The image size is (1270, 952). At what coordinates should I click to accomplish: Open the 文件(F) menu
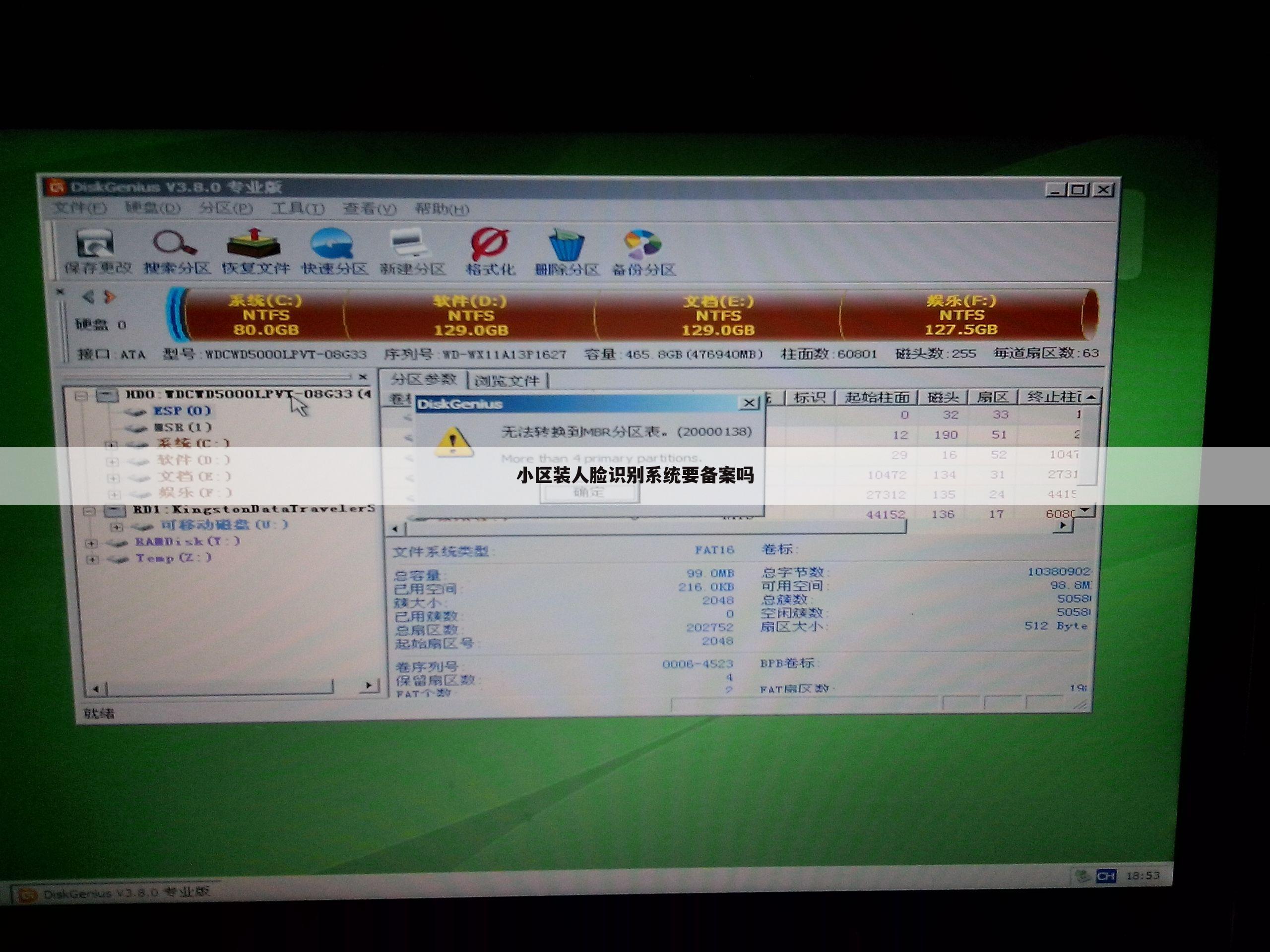(80, 208)
